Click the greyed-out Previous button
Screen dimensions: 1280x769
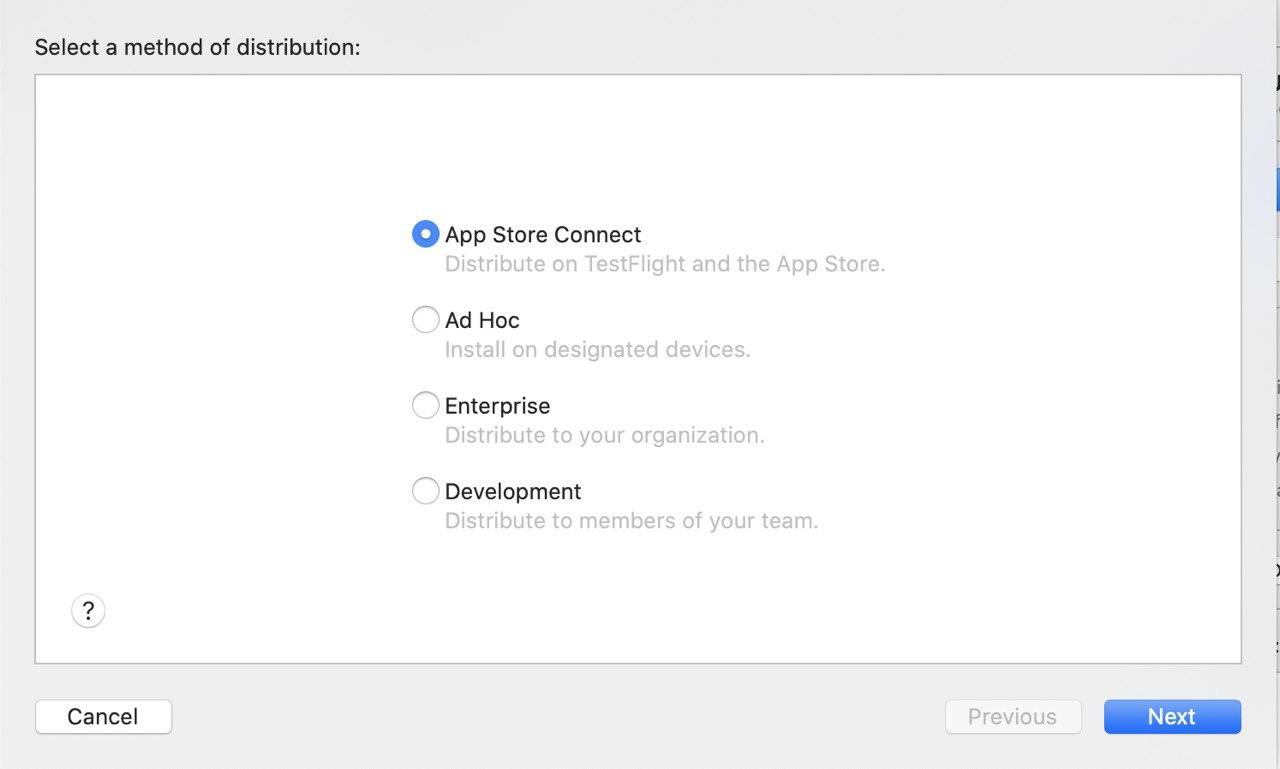pyautogui.click(x=1012, y=716)
